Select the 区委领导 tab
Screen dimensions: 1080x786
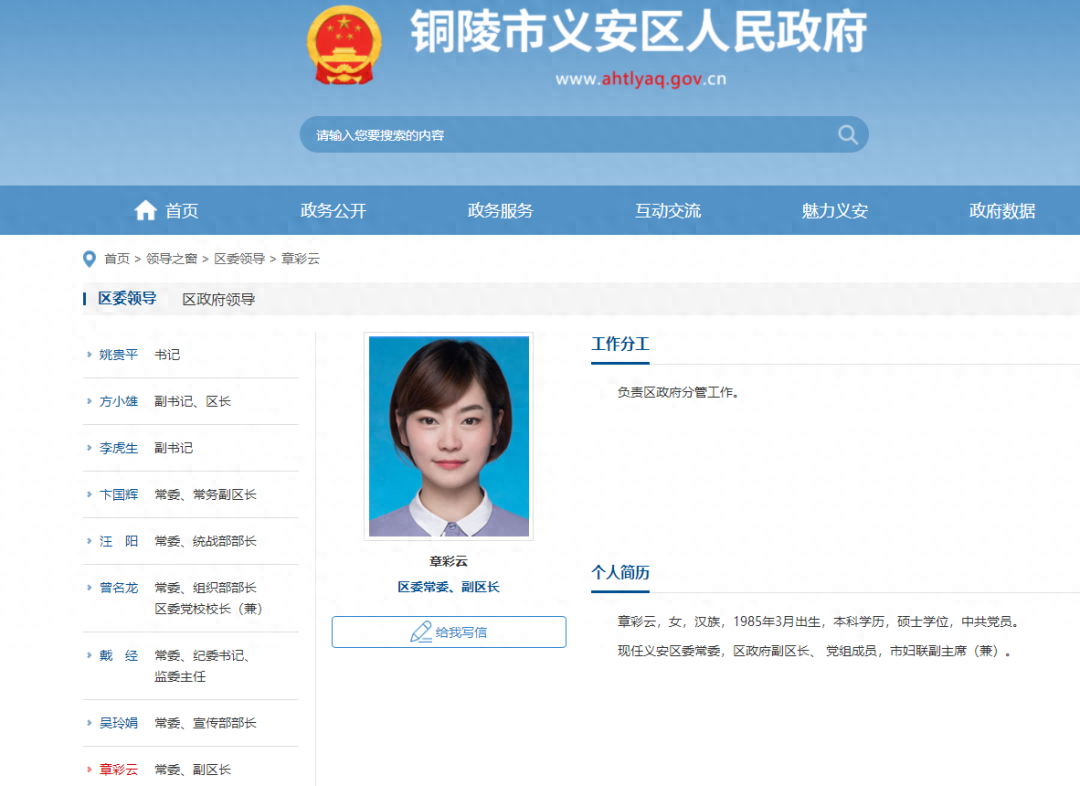[x=127, y=299]
